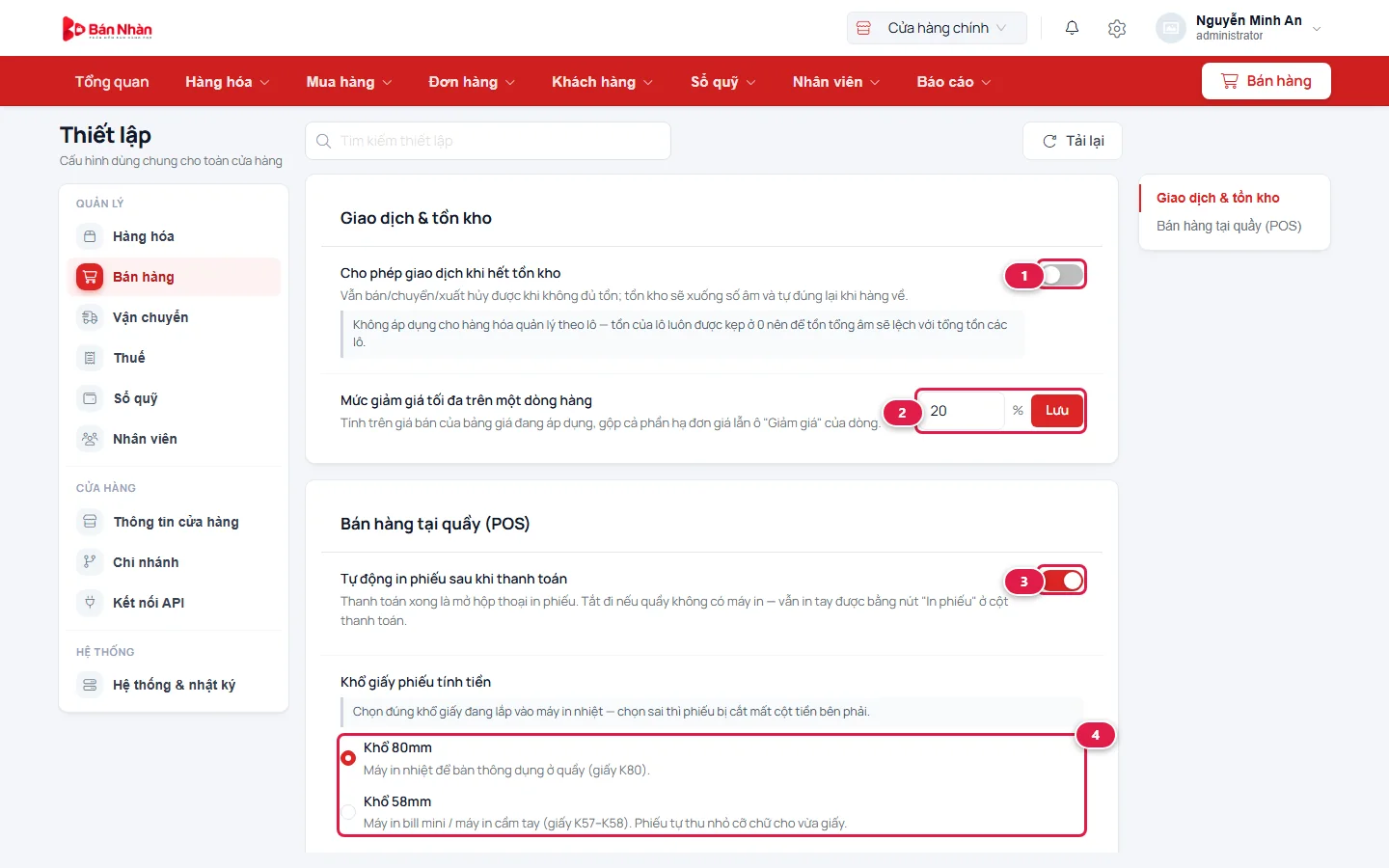Open the settings gear icon
Image resolution: width=1389 pixels, height=868 pixels.
[1117, 28]
